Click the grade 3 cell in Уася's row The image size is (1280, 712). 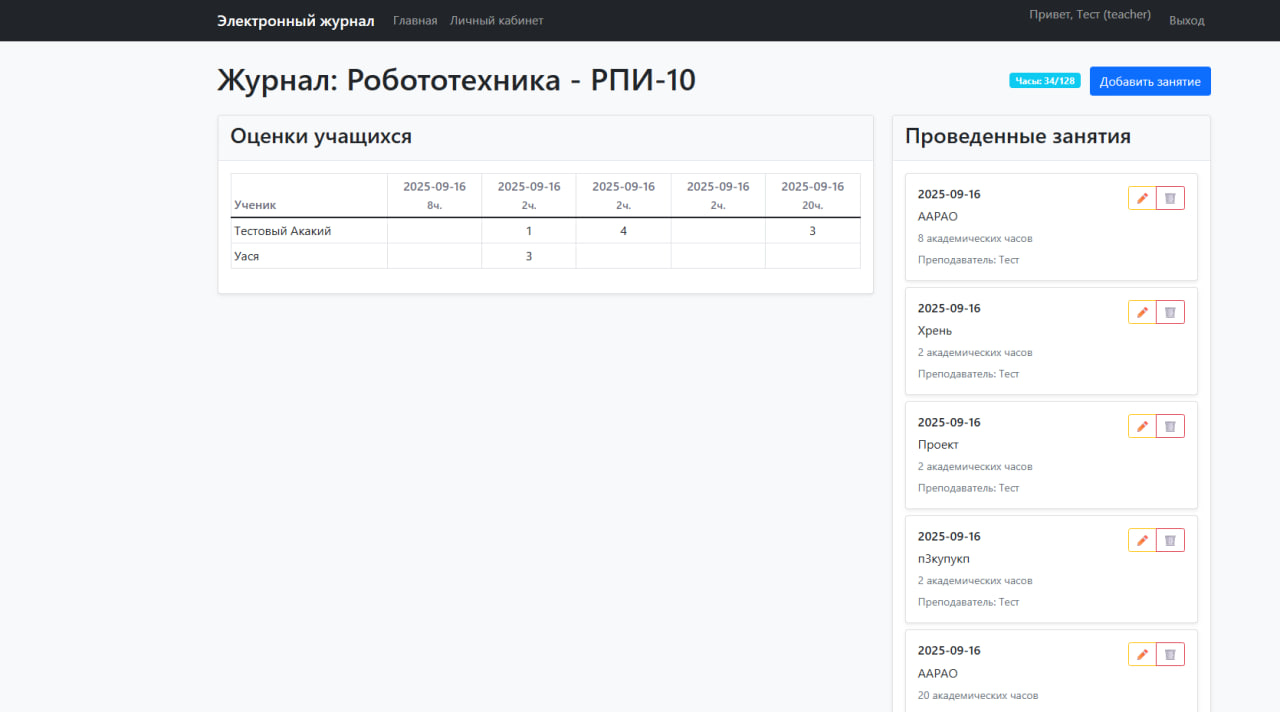pos(528,255)
